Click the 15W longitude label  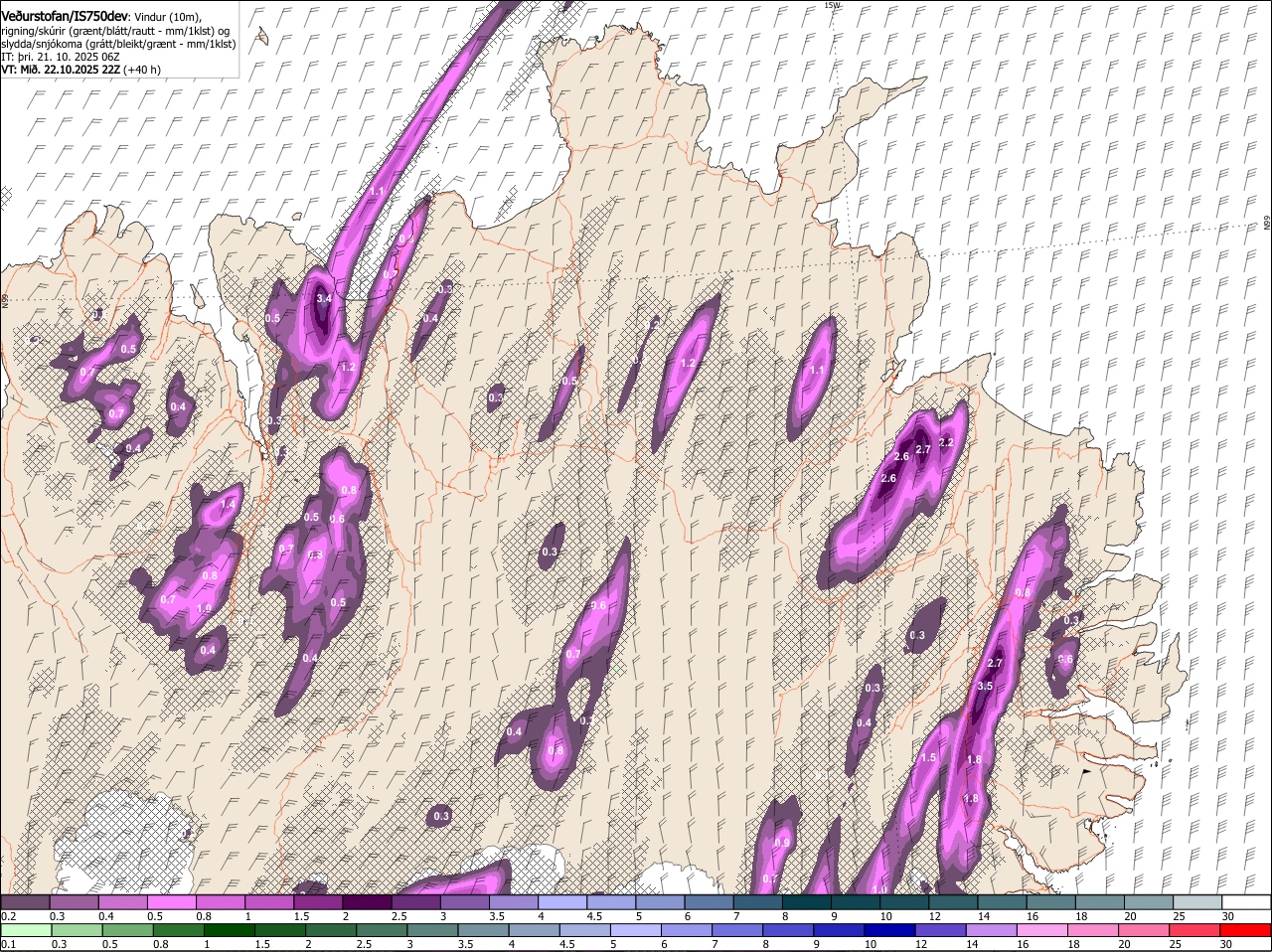coord(832,6)
